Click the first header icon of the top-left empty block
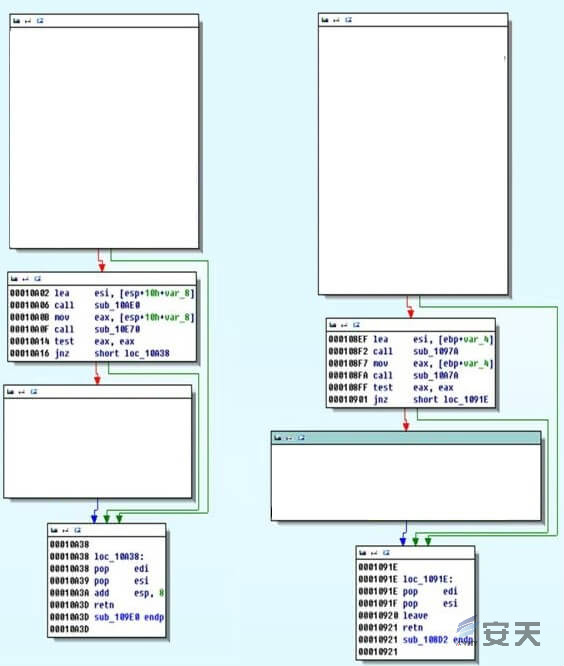This screenshot has width=564, height=666. tap(17, 20)
